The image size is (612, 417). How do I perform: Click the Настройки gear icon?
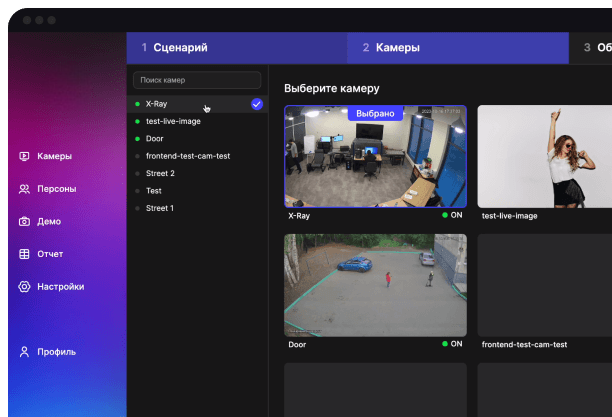25,287
